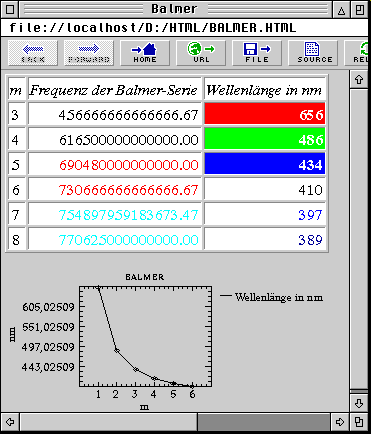This screenshot has height=434, width=371.
Task: Click cyan frequency 770625000000000.00
Action: [129, 240]
